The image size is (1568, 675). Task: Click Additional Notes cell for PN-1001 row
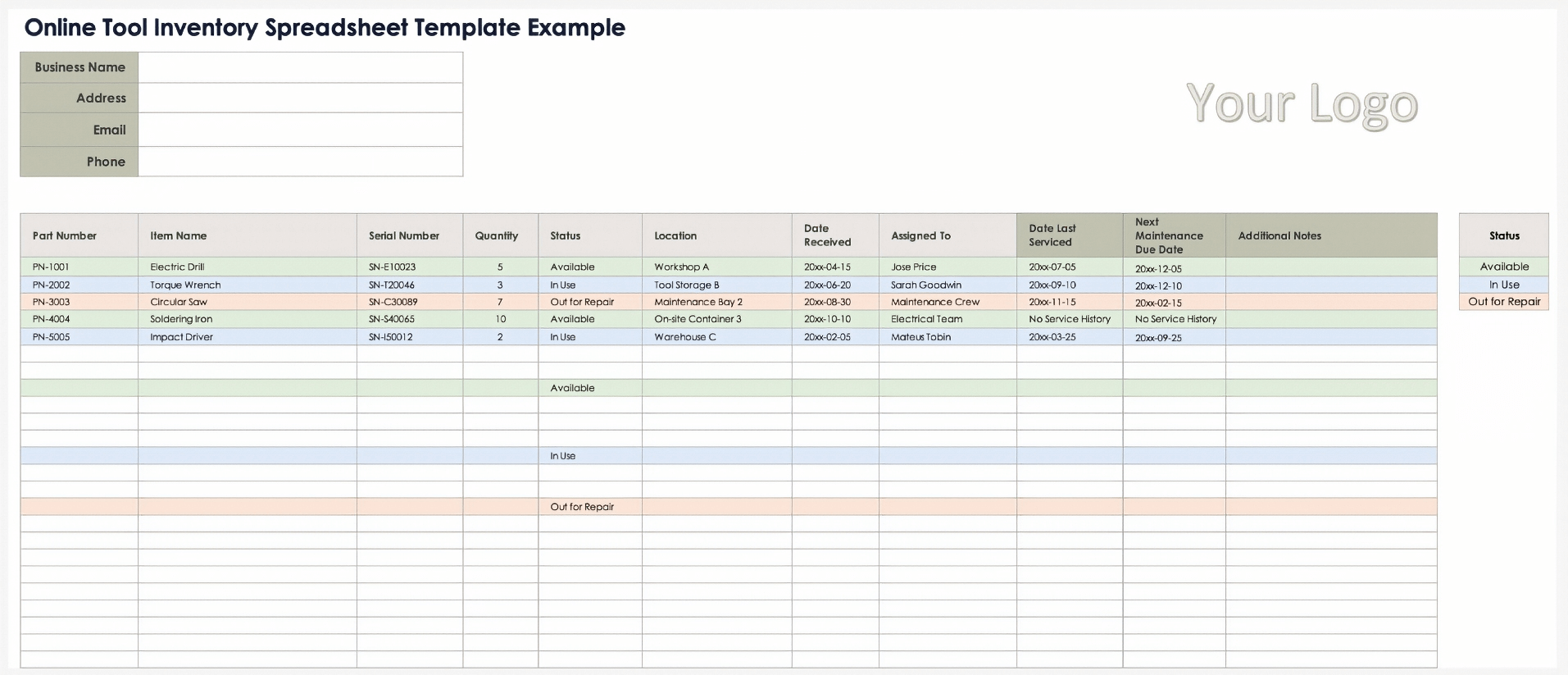click(x=1331, y=267)
